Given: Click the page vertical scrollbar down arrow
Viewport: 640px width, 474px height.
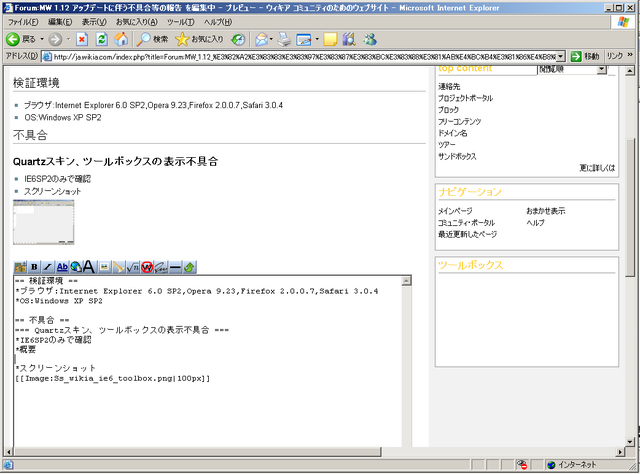Looking at the screenshot, I should pyautogui.click(x=630, y=442).
